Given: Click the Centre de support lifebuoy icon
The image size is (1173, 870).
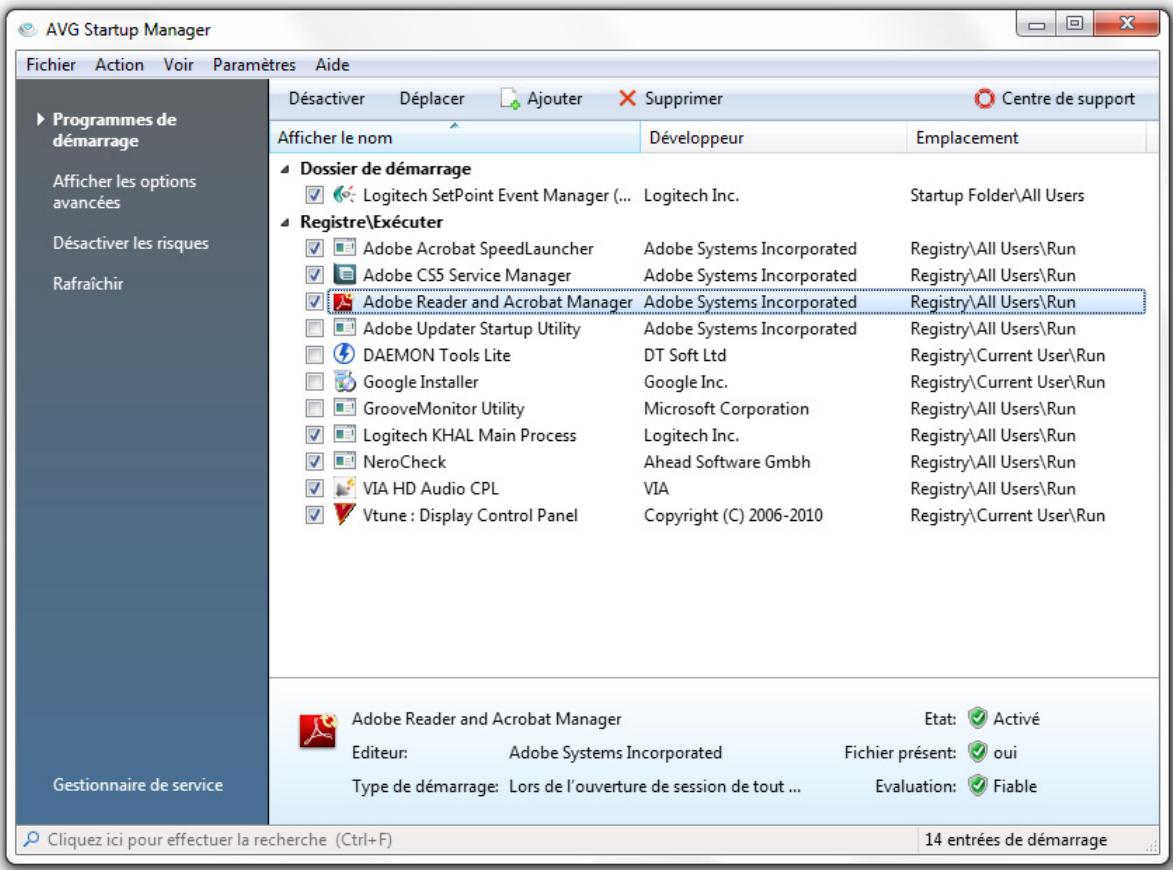Looking at the screenshot, I should [x=984, y=99].
